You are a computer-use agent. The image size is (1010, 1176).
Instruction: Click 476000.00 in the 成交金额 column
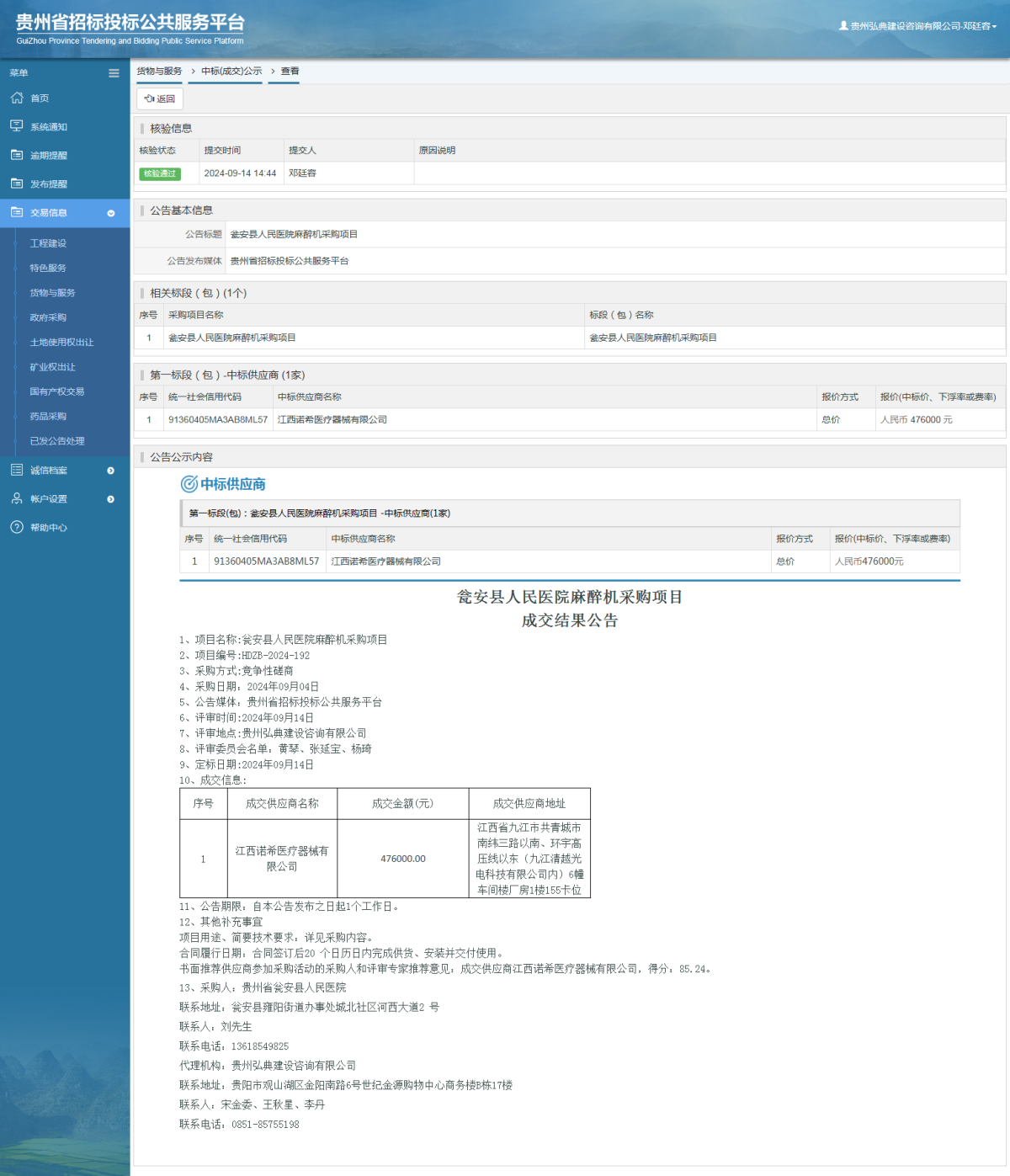pyautogui.click(x=403, y=859)
